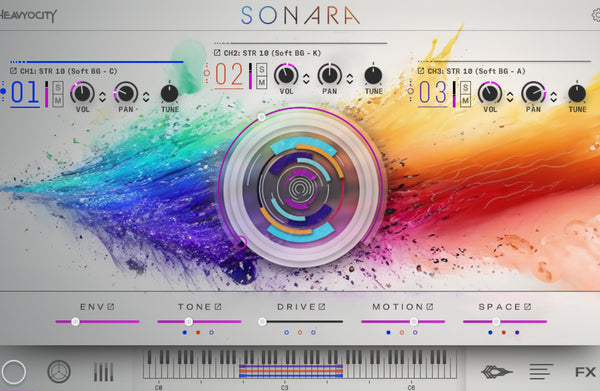Select channel 02 number

pyautogui.click(x=229, y=75)
